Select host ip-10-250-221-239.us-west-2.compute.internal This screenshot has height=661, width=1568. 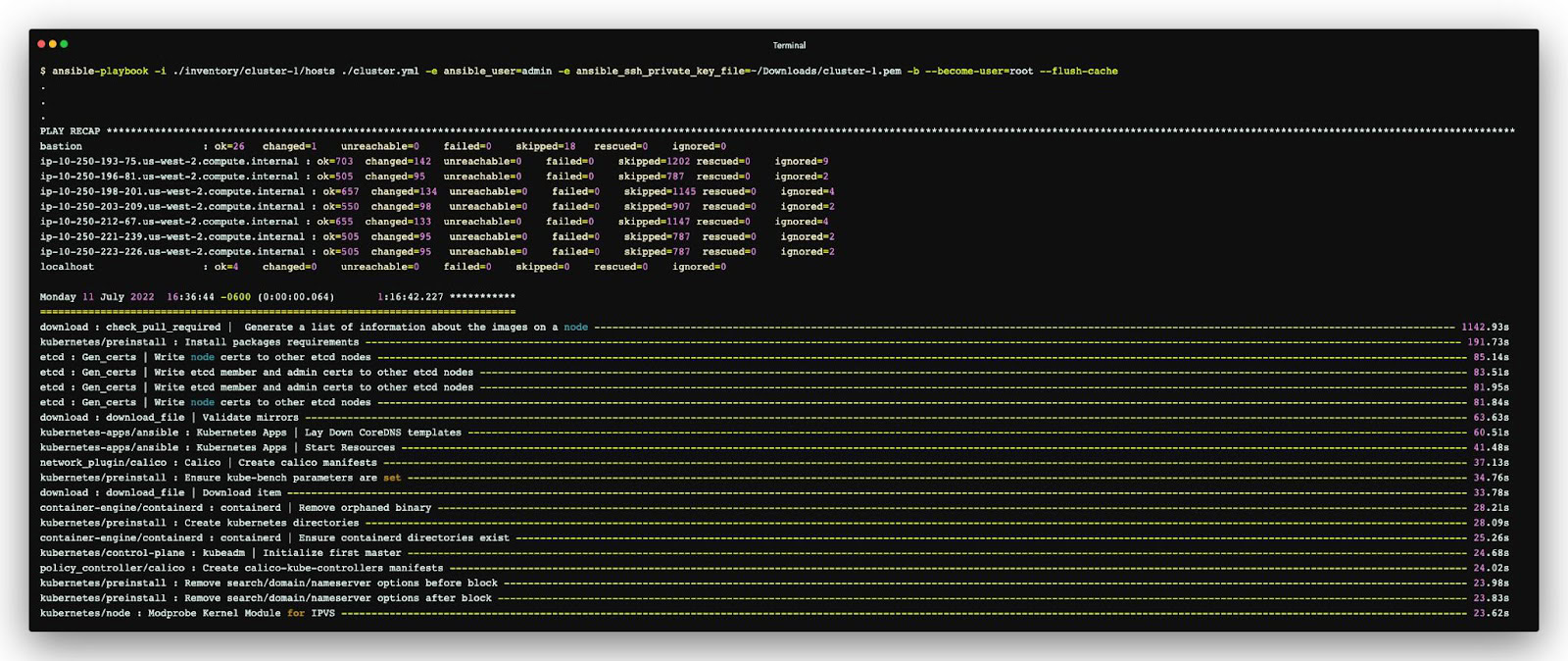coord(172,236)
